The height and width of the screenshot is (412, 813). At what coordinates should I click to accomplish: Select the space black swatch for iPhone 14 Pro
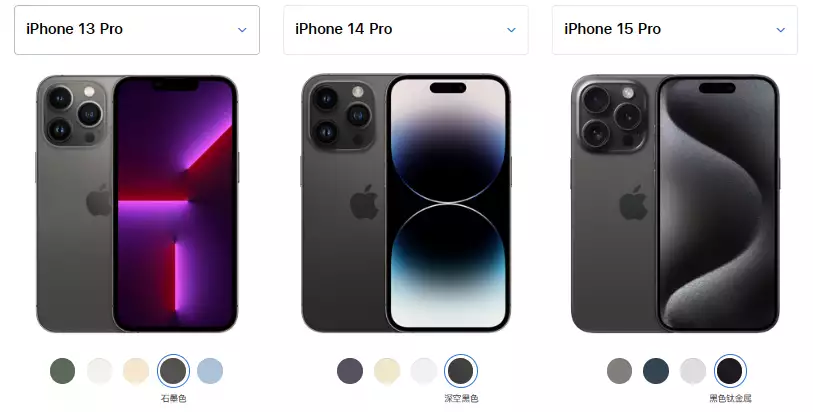[x=461, y=371]
